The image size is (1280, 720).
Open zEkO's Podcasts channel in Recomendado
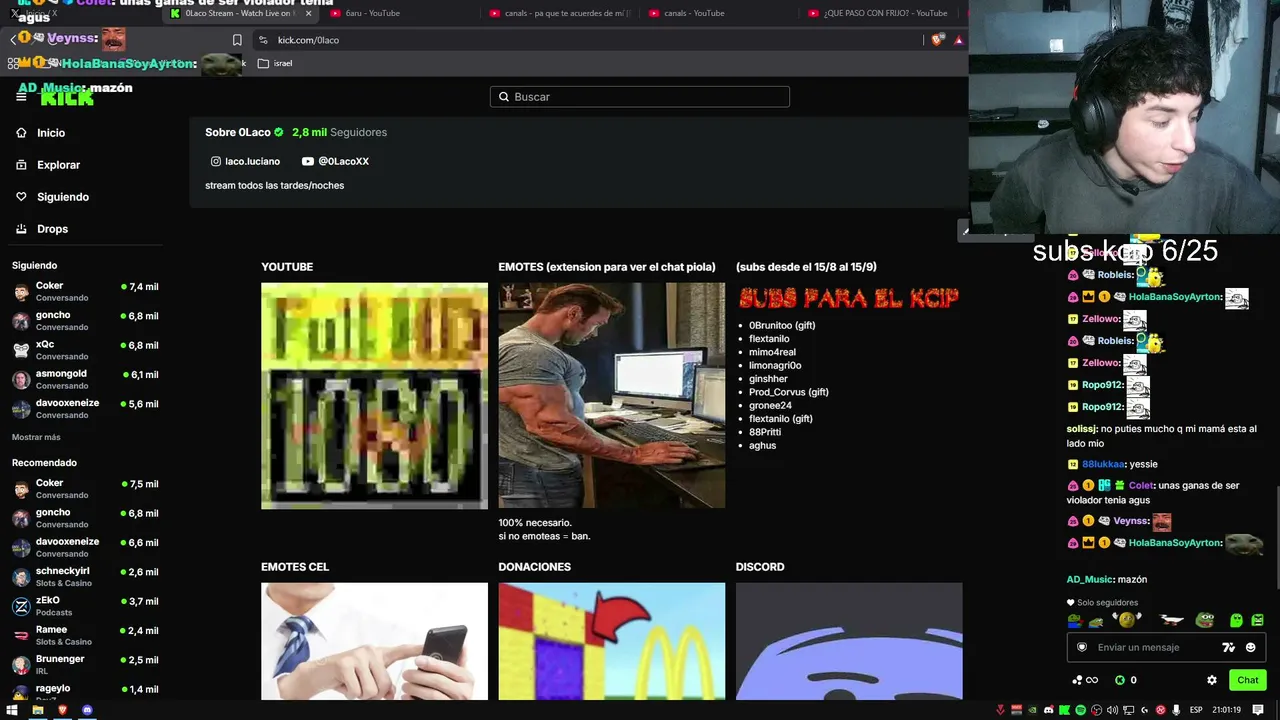(85, 606)
